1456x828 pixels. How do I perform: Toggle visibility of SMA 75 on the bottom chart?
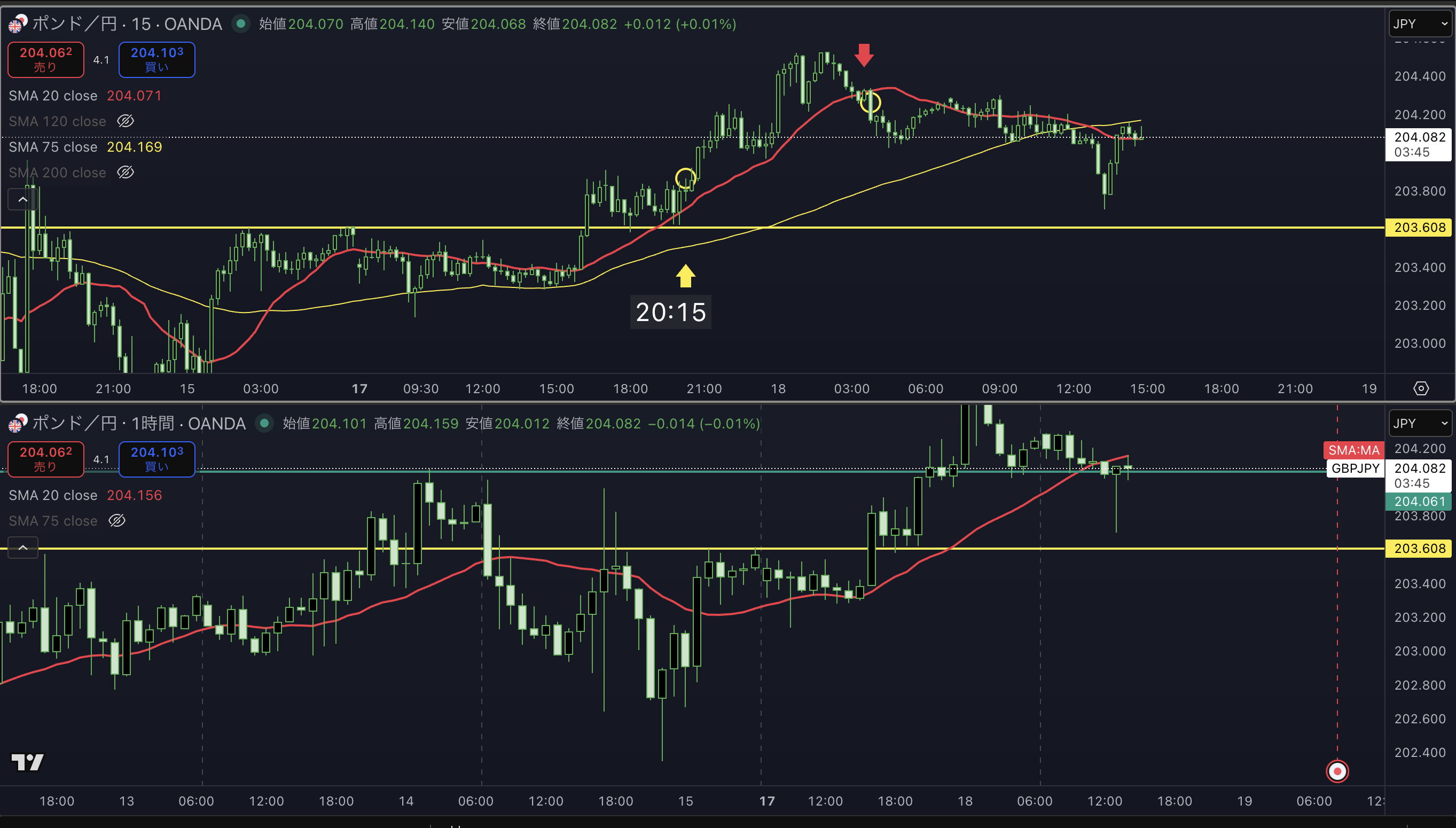(116, 521)
